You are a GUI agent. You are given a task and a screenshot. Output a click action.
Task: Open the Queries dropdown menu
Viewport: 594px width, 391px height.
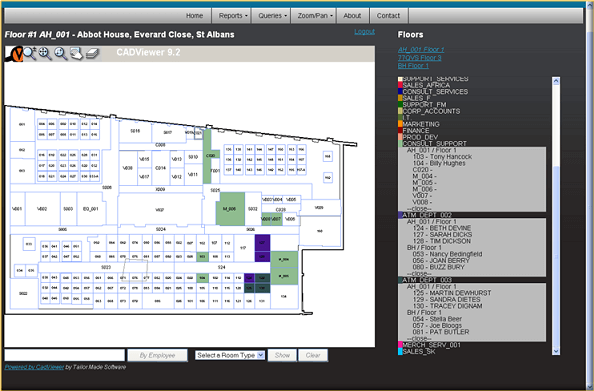point(271,16)
